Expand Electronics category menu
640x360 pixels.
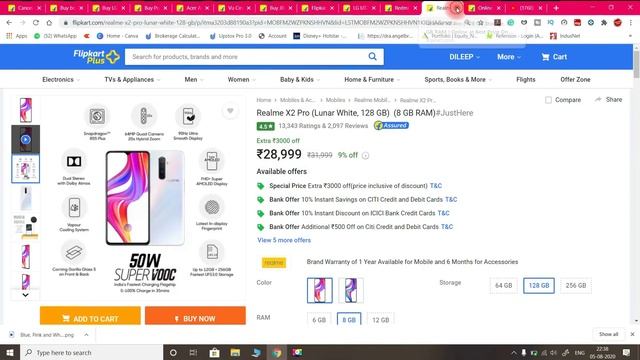[61, 80]
